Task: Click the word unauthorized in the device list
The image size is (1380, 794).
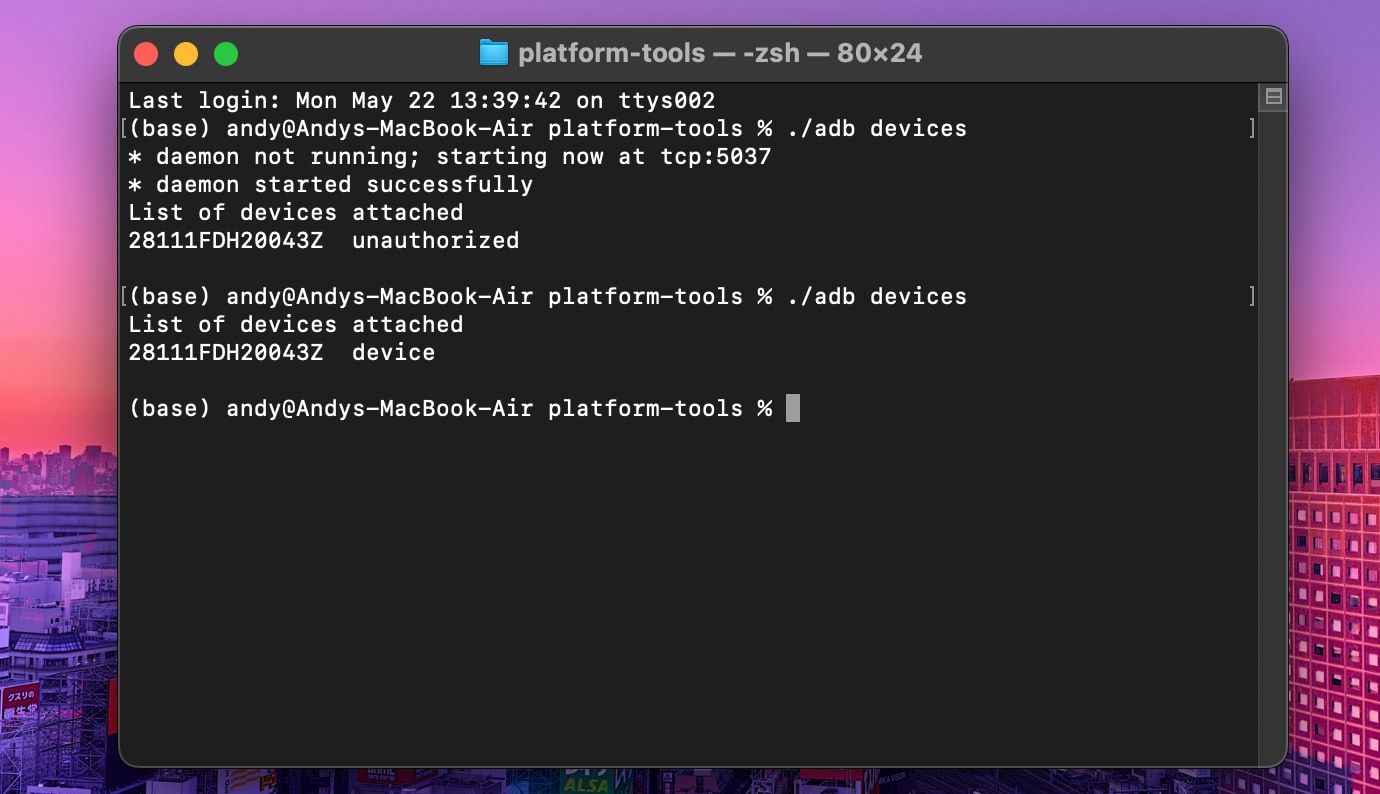Action: tap(436, 240)
